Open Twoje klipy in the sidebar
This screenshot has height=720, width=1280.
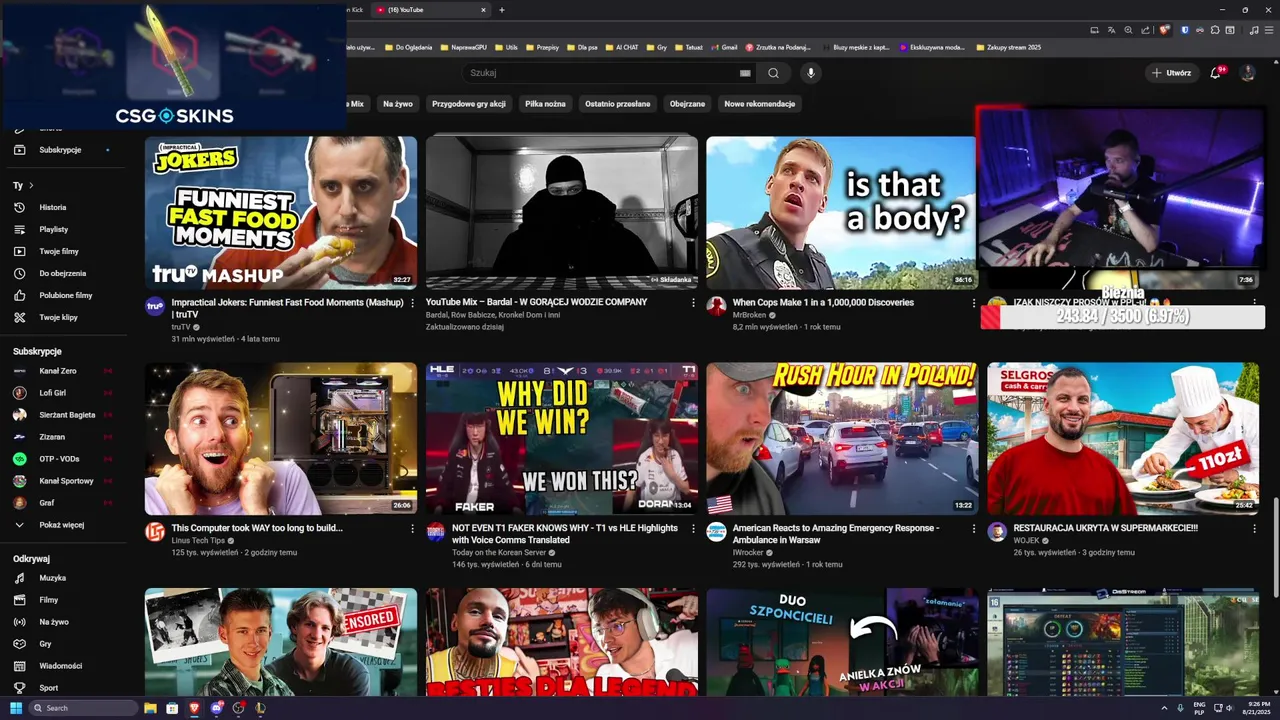click(58, 317)
